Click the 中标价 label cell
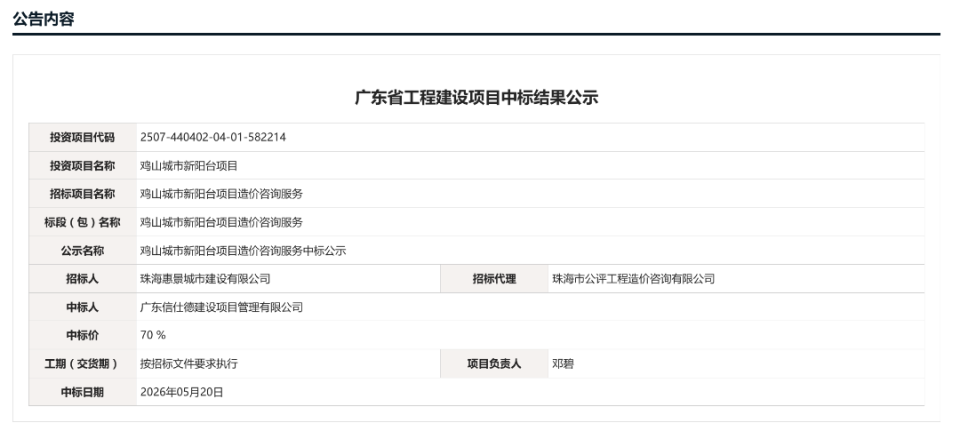Screen dimensions: 960x447 [82, 335]
